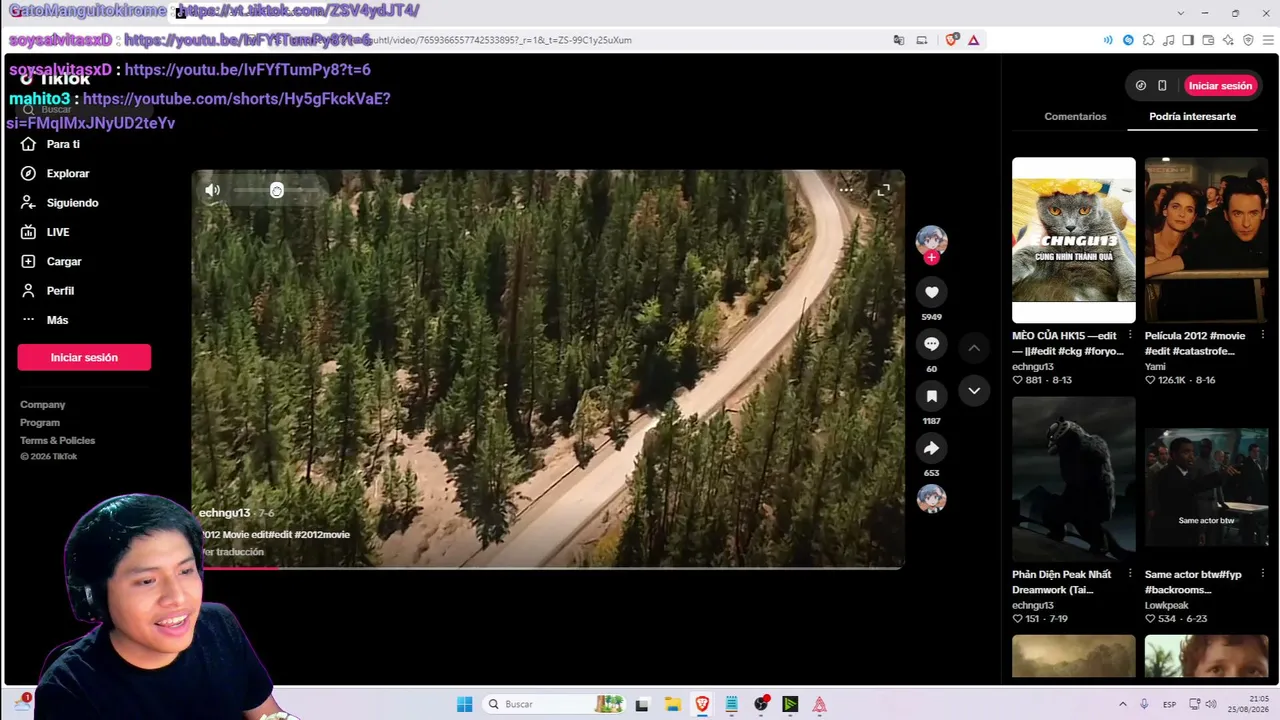Show hidden system tray icons
Screen dimensions: 1280x720
tap(1123, 704)
